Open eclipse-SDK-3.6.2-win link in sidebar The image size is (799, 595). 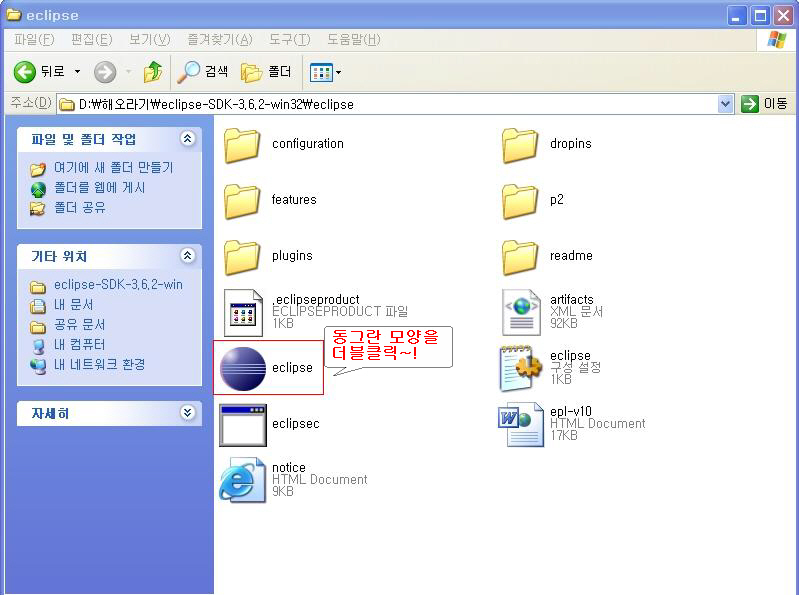(x=118, y=285)
